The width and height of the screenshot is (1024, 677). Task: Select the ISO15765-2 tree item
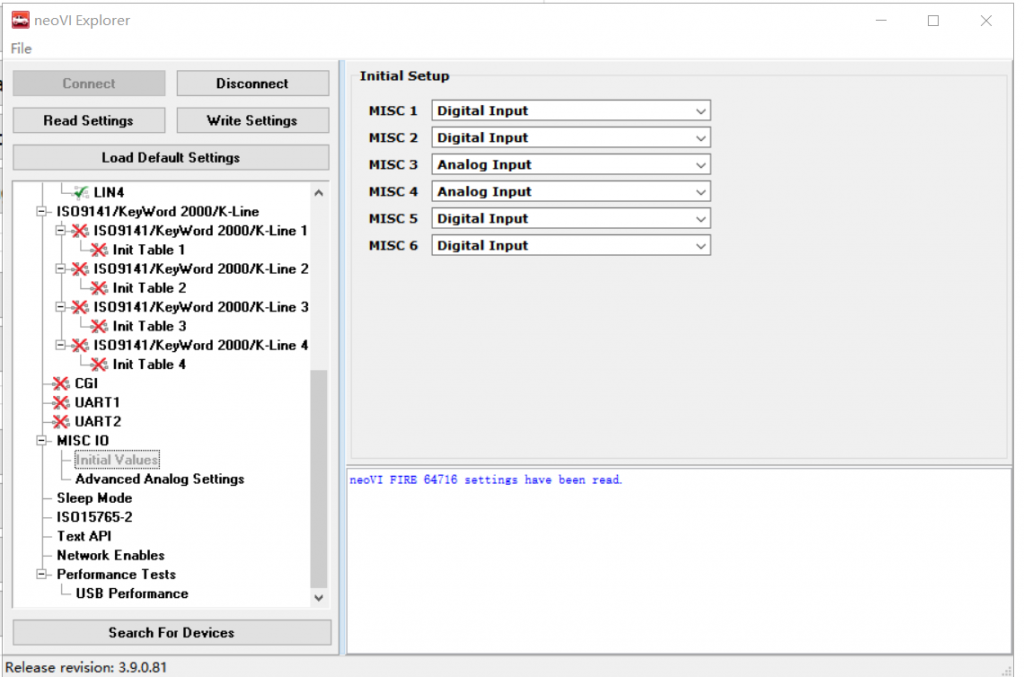(x=94, y=517)
